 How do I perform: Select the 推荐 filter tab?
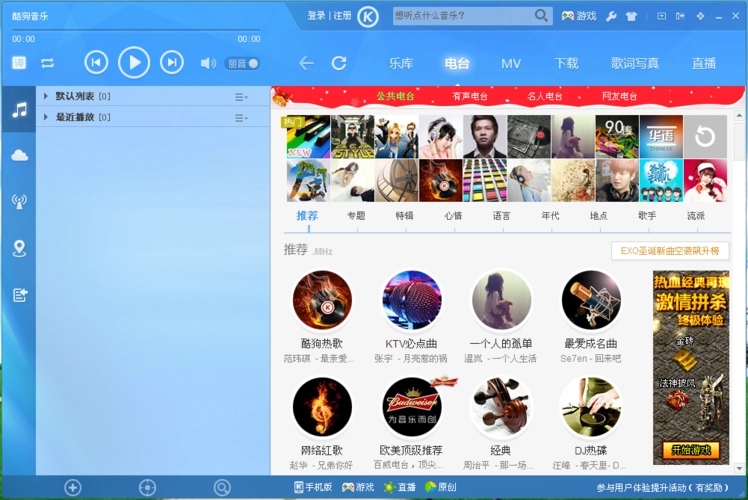click(x=307, y=216)
